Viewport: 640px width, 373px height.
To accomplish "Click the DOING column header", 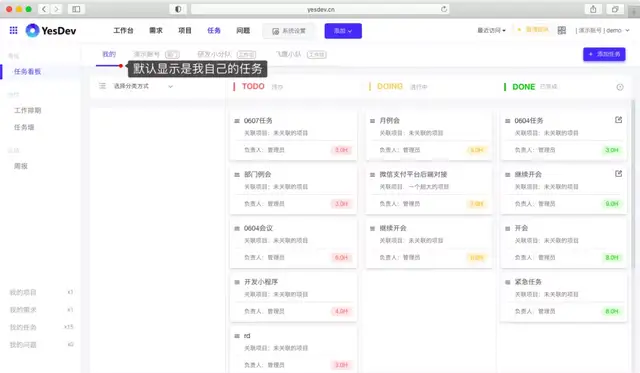I will [390, 86].
